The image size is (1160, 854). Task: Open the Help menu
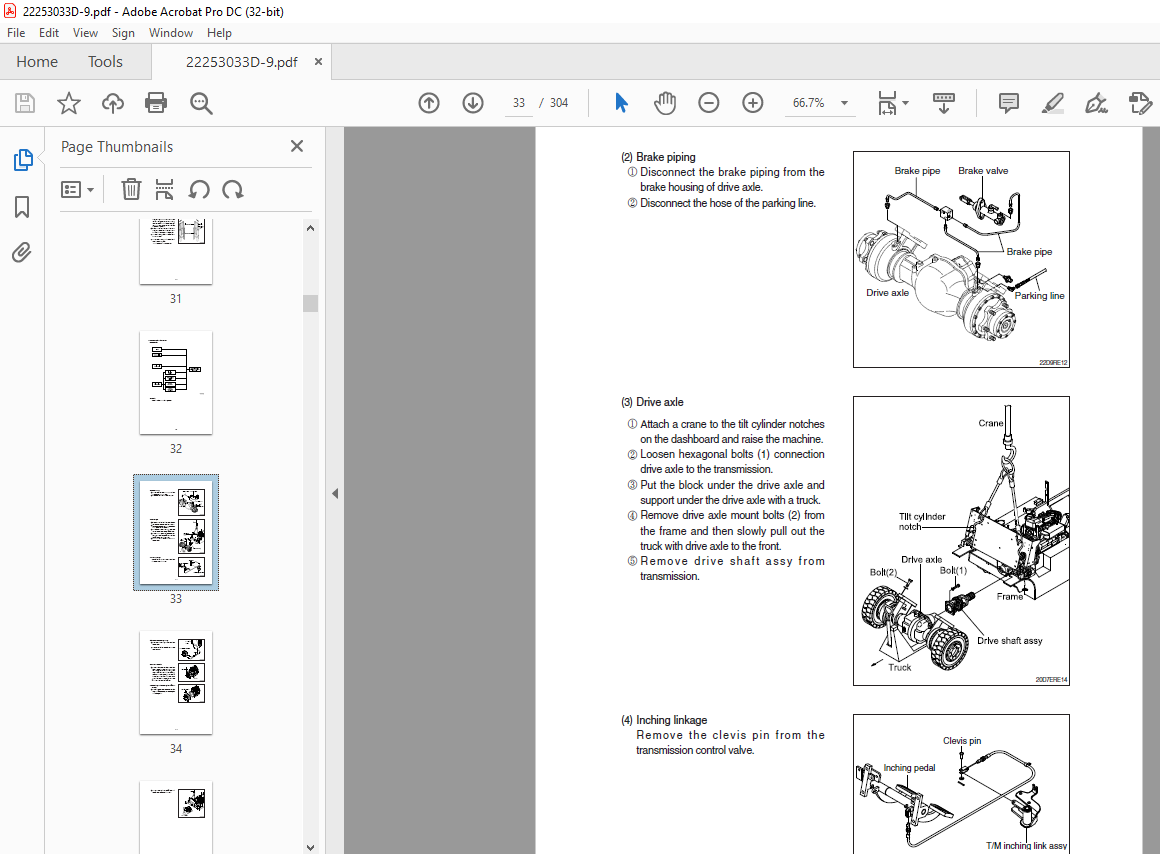coord(219,33)
